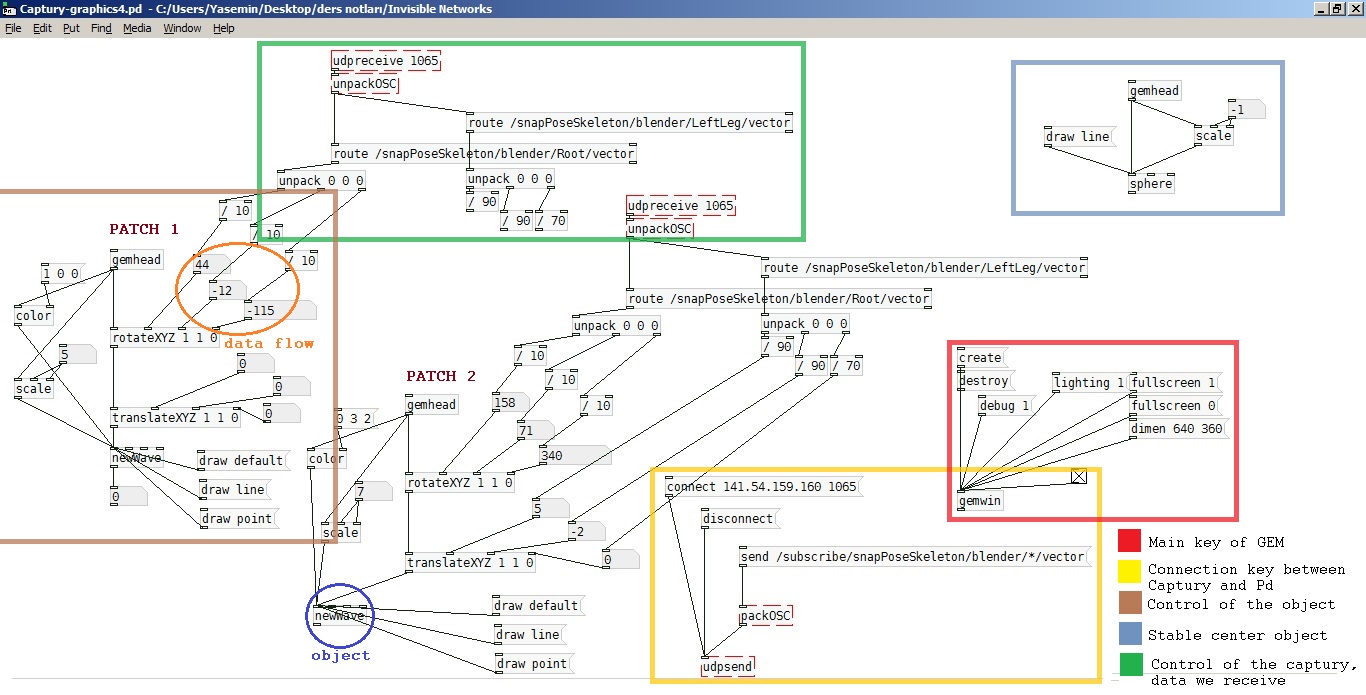Toggle the crossed checkbox connected to gemwin

click(1079, 477)
